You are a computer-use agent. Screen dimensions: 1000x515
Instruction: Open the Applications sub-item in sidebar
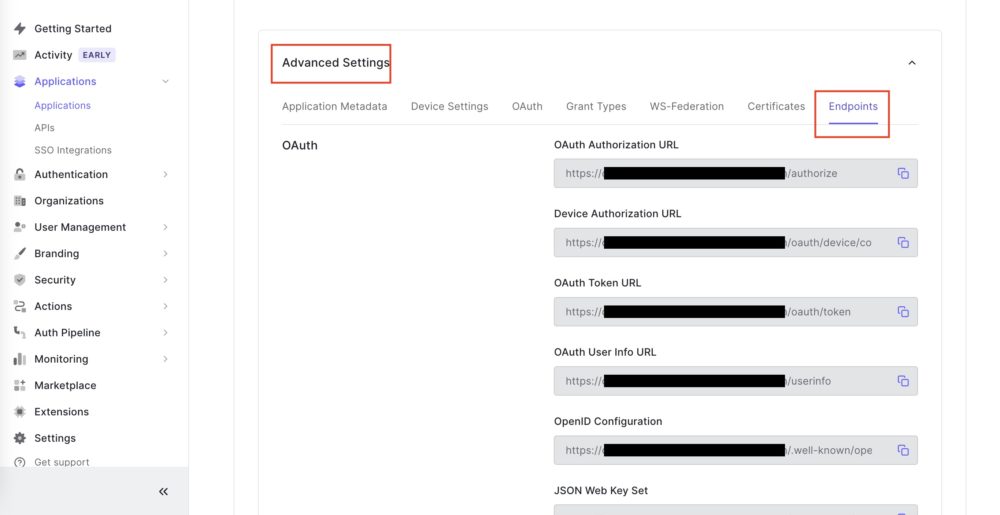62,106
